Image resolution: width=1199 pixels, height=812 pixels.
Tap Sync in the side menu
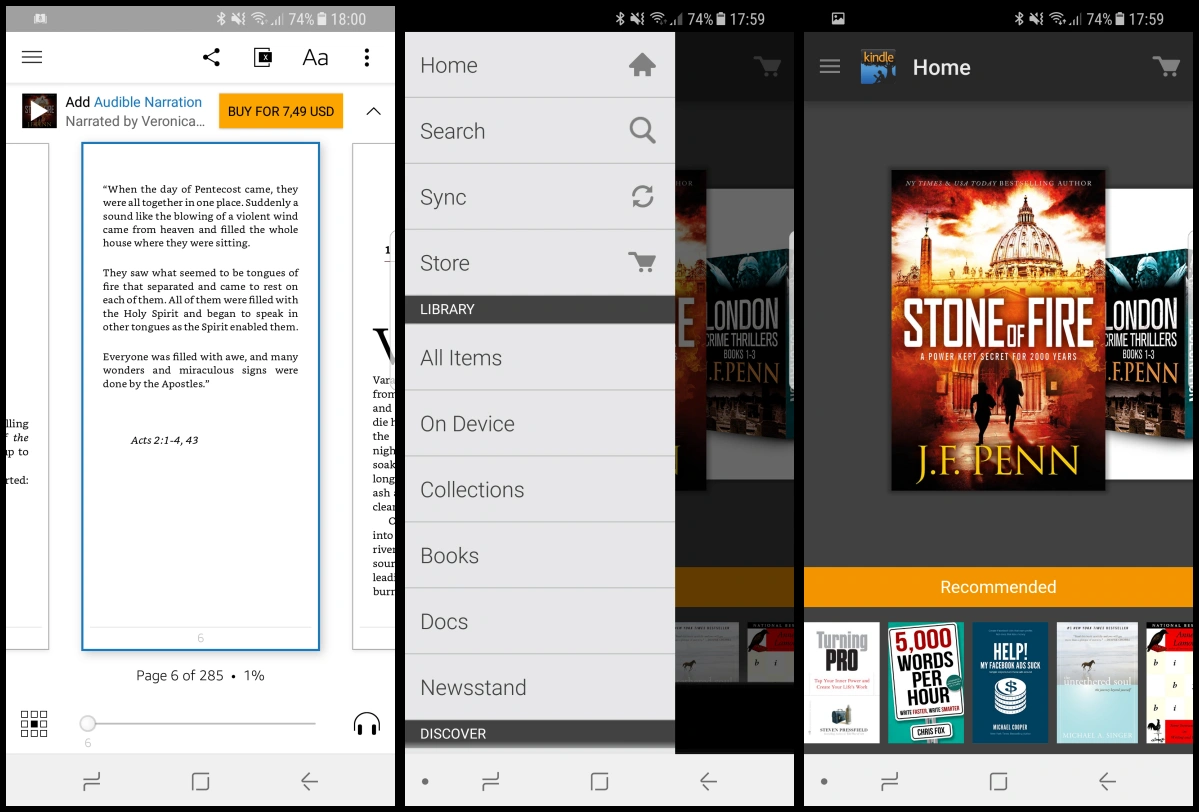tap(540, 197)
